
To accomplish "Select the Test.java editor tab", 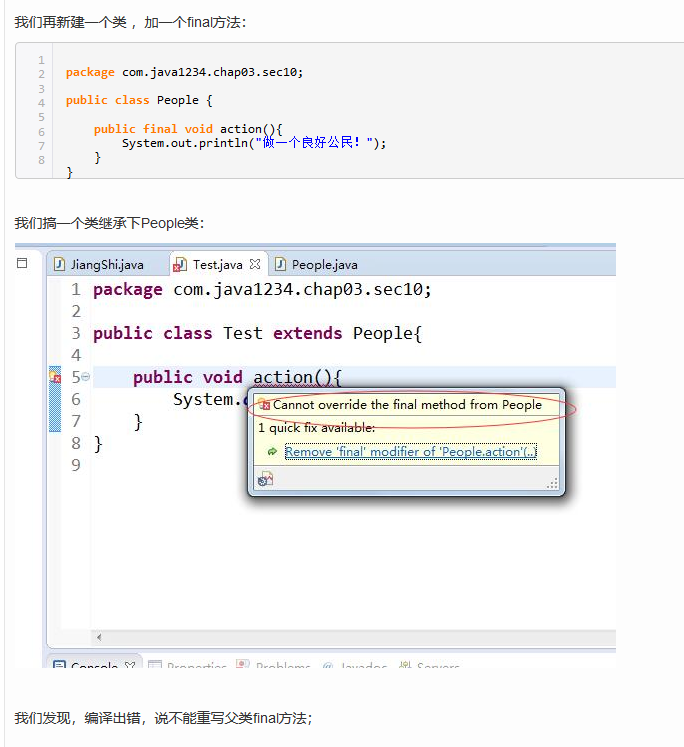I will (218, 264).
